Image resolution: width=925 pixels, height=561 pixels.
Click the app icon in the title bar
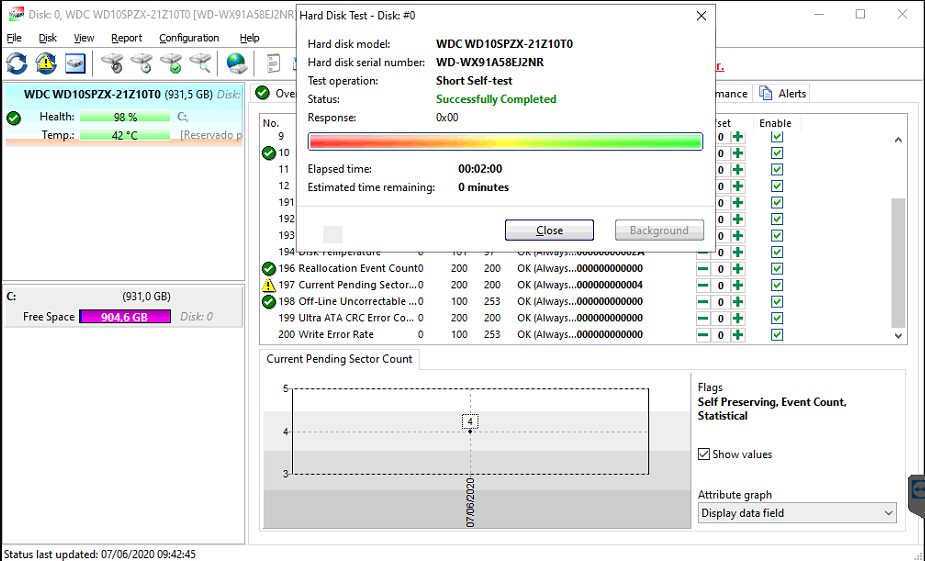click(16, 14)
